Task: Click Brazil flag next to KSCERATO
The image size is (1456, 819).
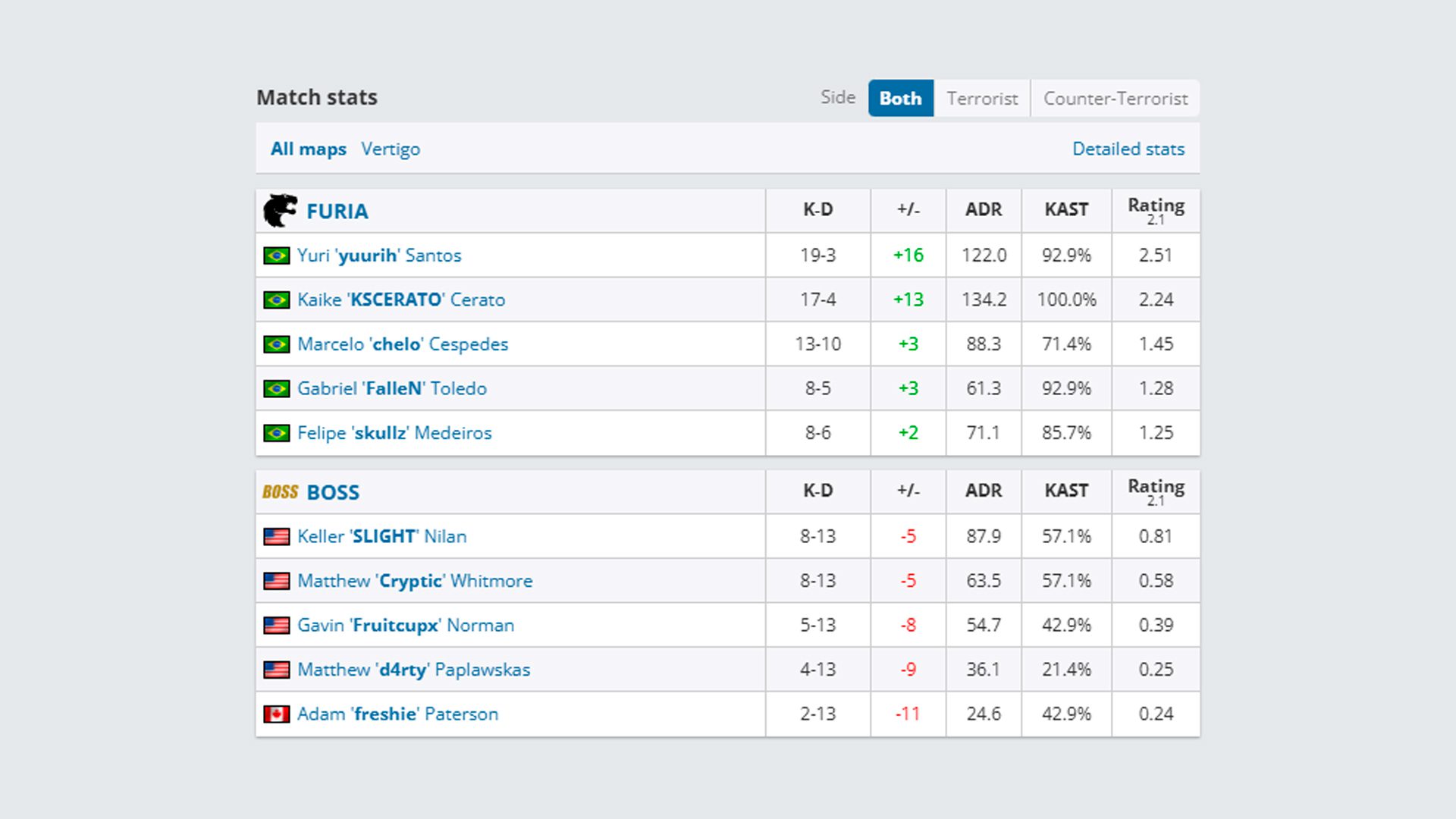Action: (x=277, y=300)
